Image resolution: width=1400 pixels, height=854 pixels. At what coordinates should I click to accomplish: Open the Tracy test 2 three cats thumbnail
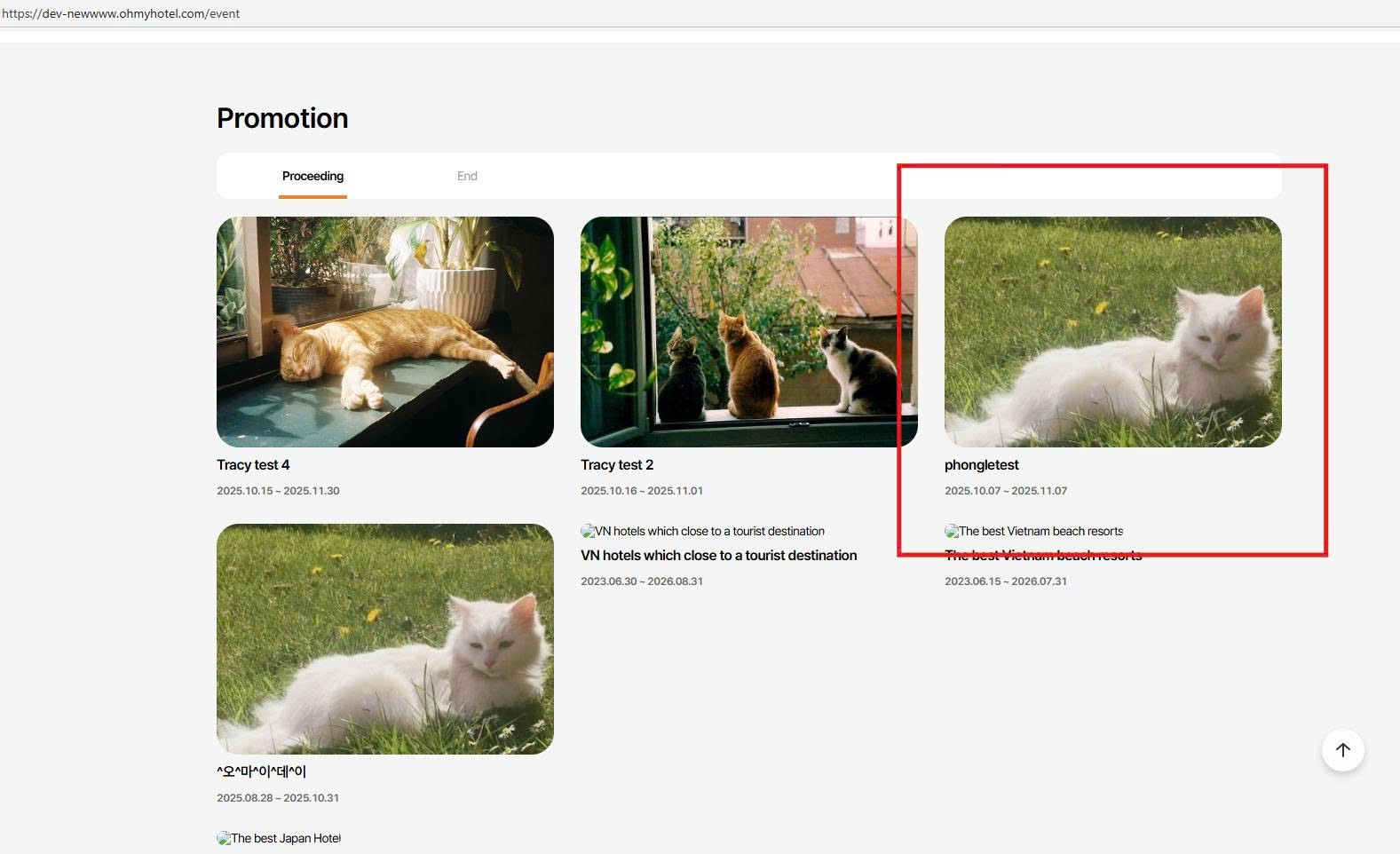pyautogui.click(x=749, y=332)
